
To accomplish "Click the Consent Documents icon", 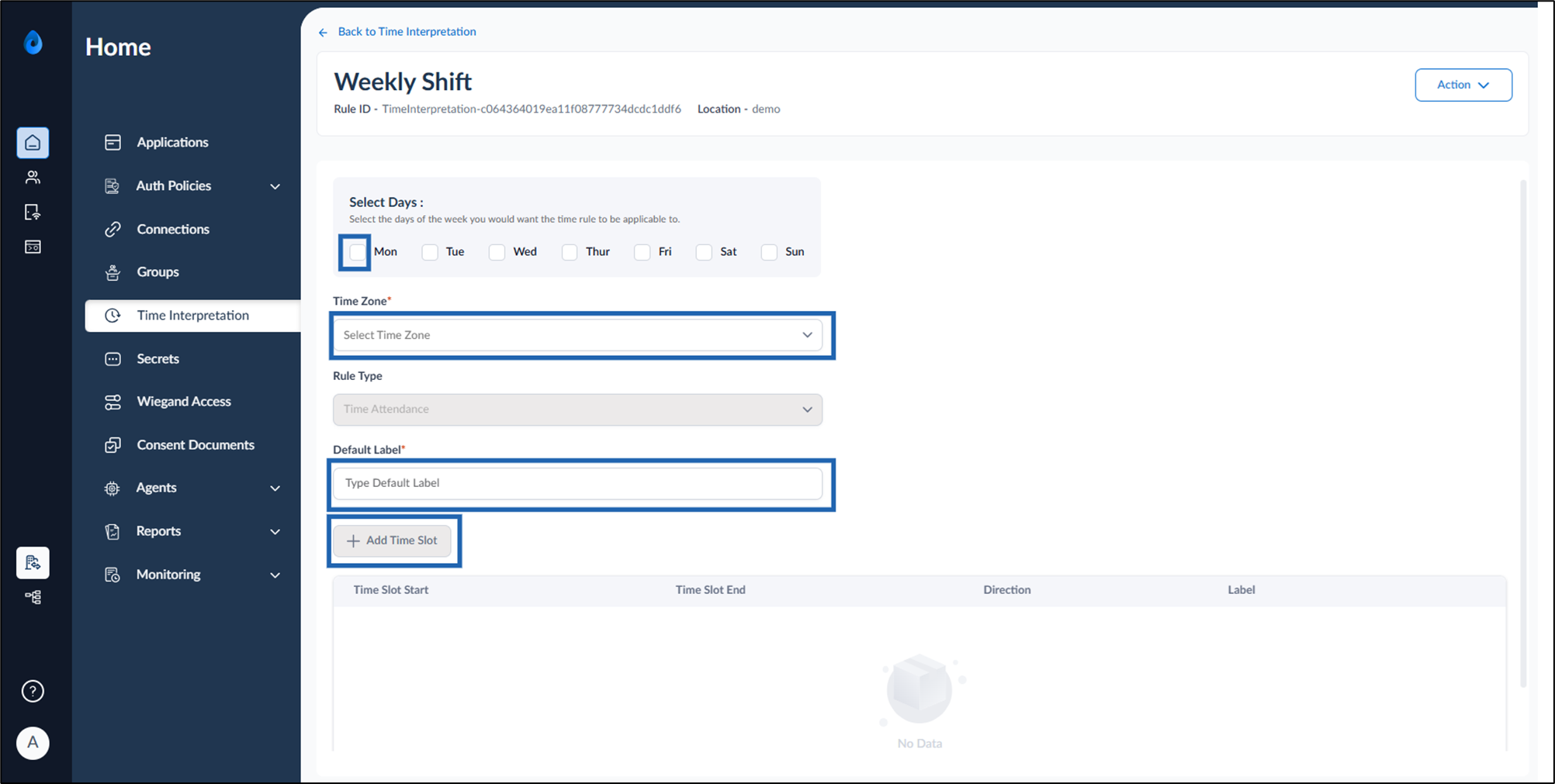I will click(x=113, y=445).
